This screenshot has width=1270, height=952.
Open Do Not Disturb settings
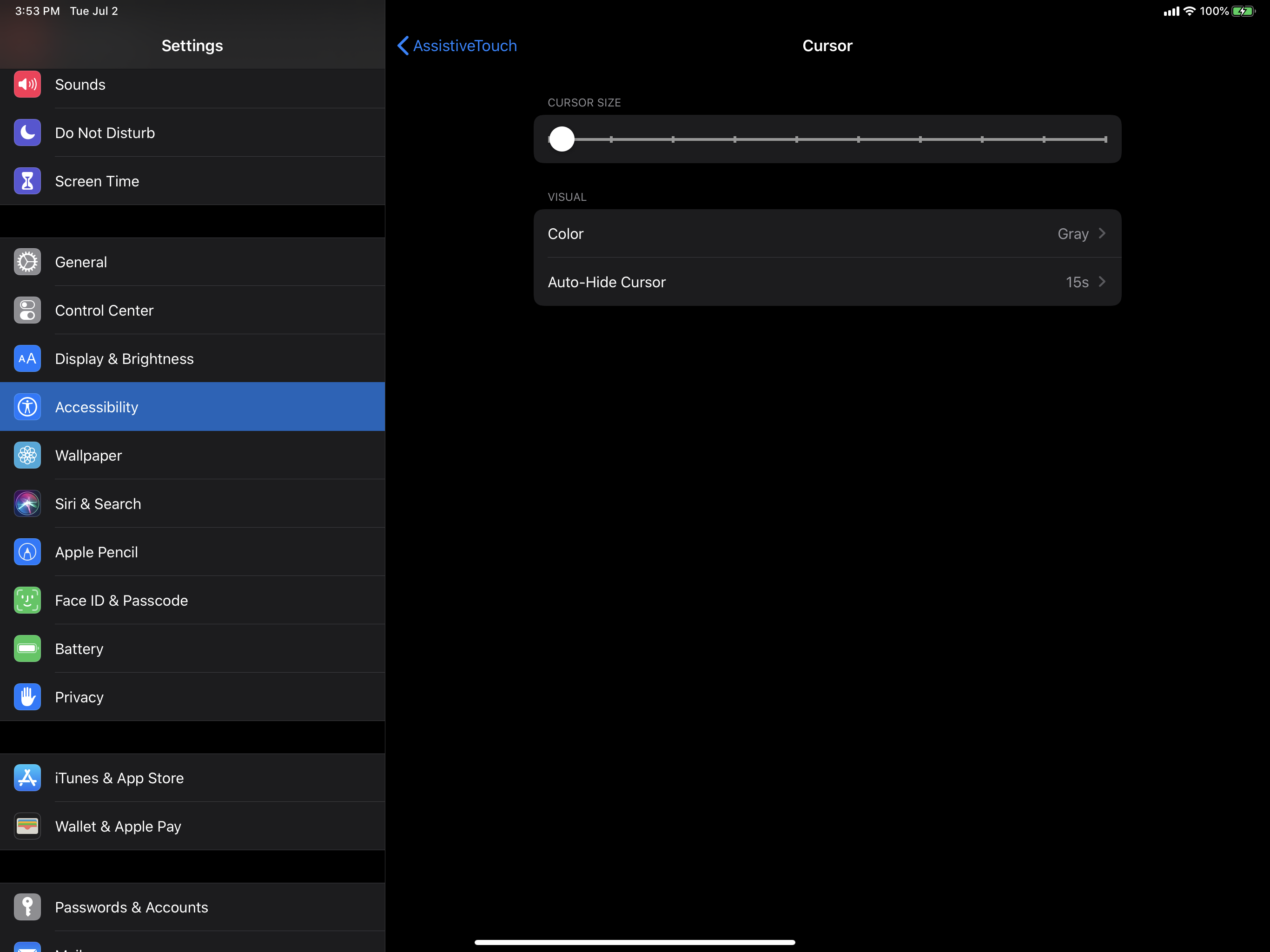click(x=192, y=132)
